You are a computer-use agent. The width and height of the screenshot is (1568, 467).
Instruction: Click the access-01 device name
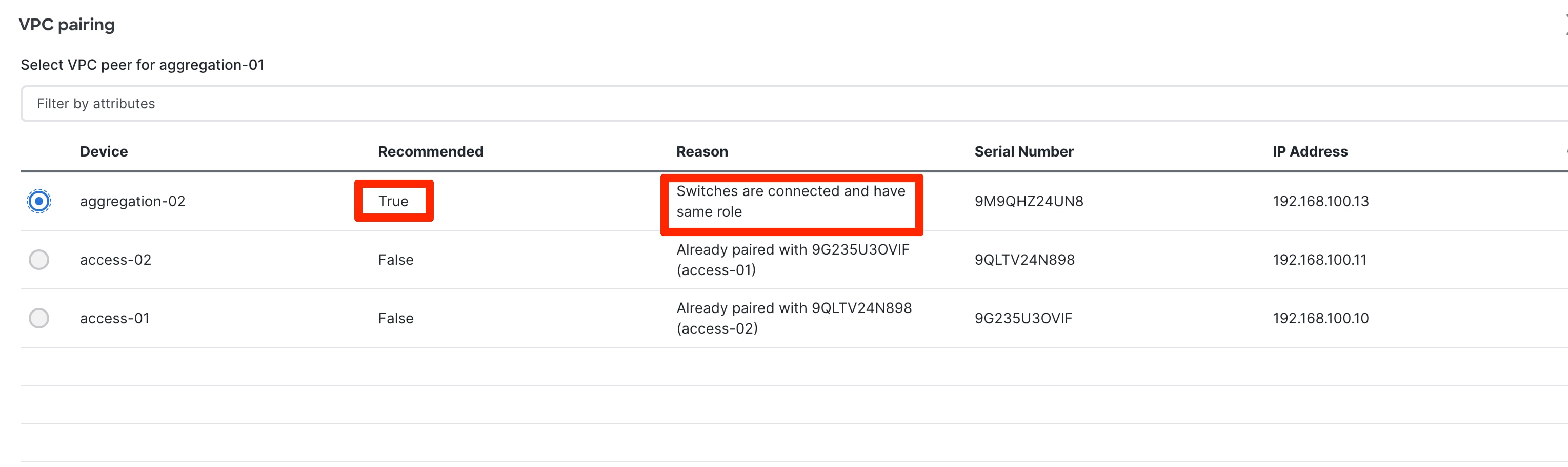point(114,318)
